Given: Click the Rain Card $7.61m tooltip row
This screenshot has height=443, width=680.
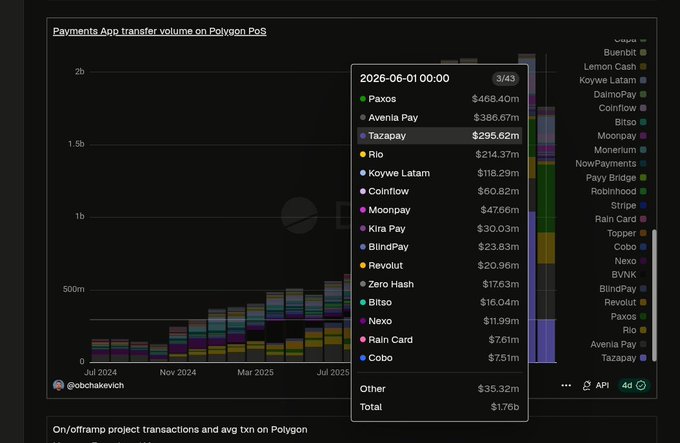Looking at the screenshot, I should pyautogui.click(x=439, y=339).
